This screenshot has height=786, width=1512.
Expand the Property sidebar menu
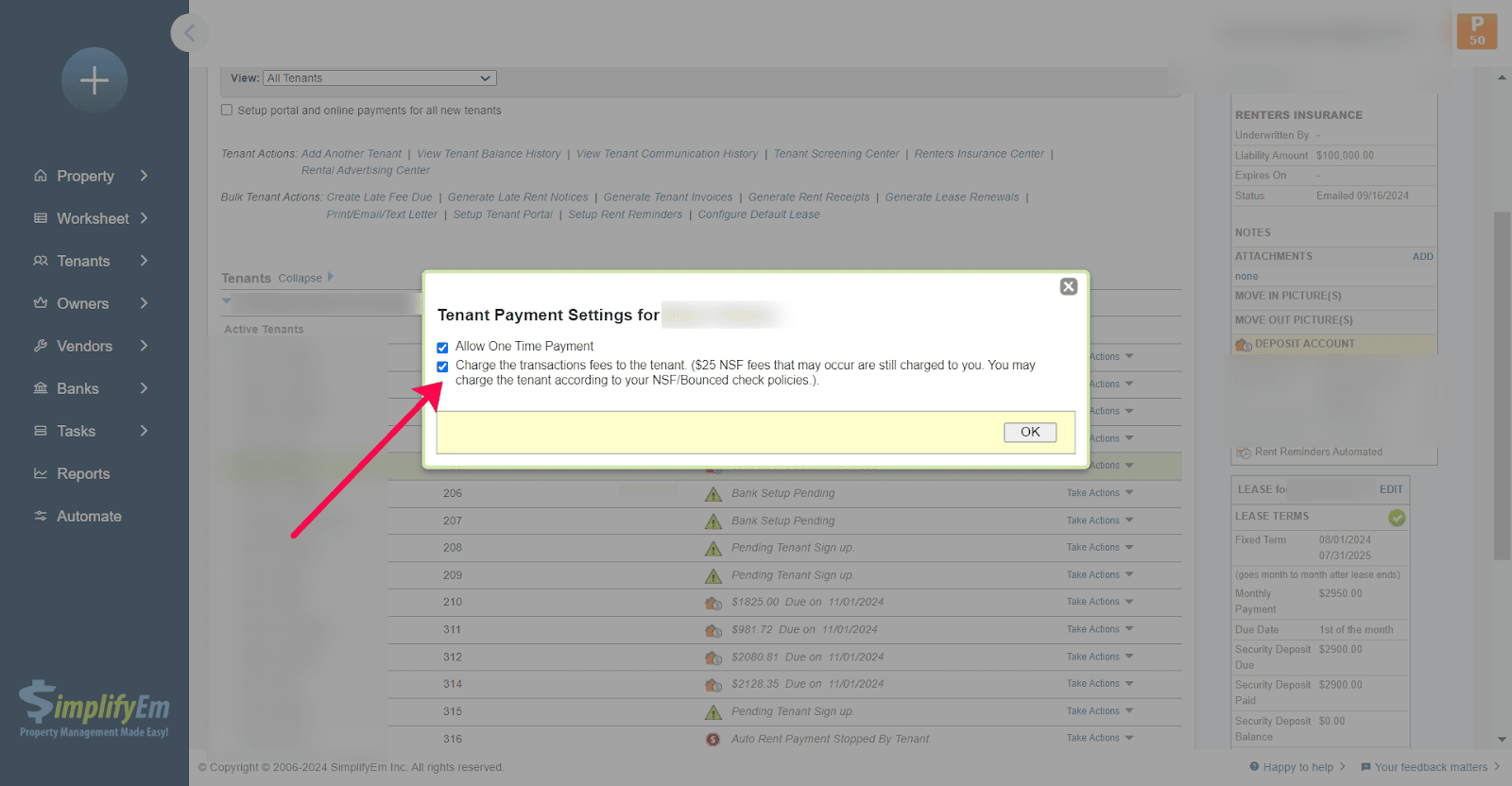point(92,176)
